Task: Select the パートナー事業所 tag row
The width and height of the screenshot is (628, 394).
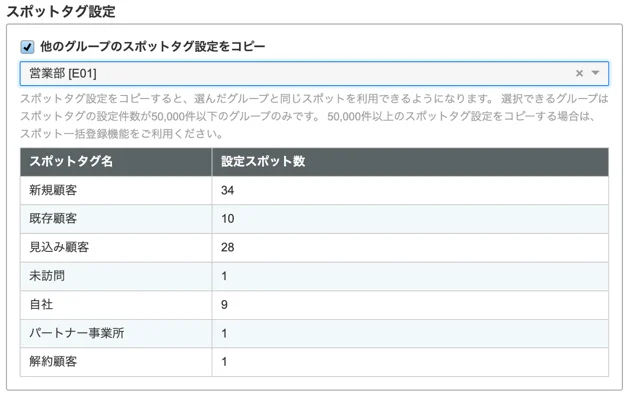Action: [x=314, y=333]
